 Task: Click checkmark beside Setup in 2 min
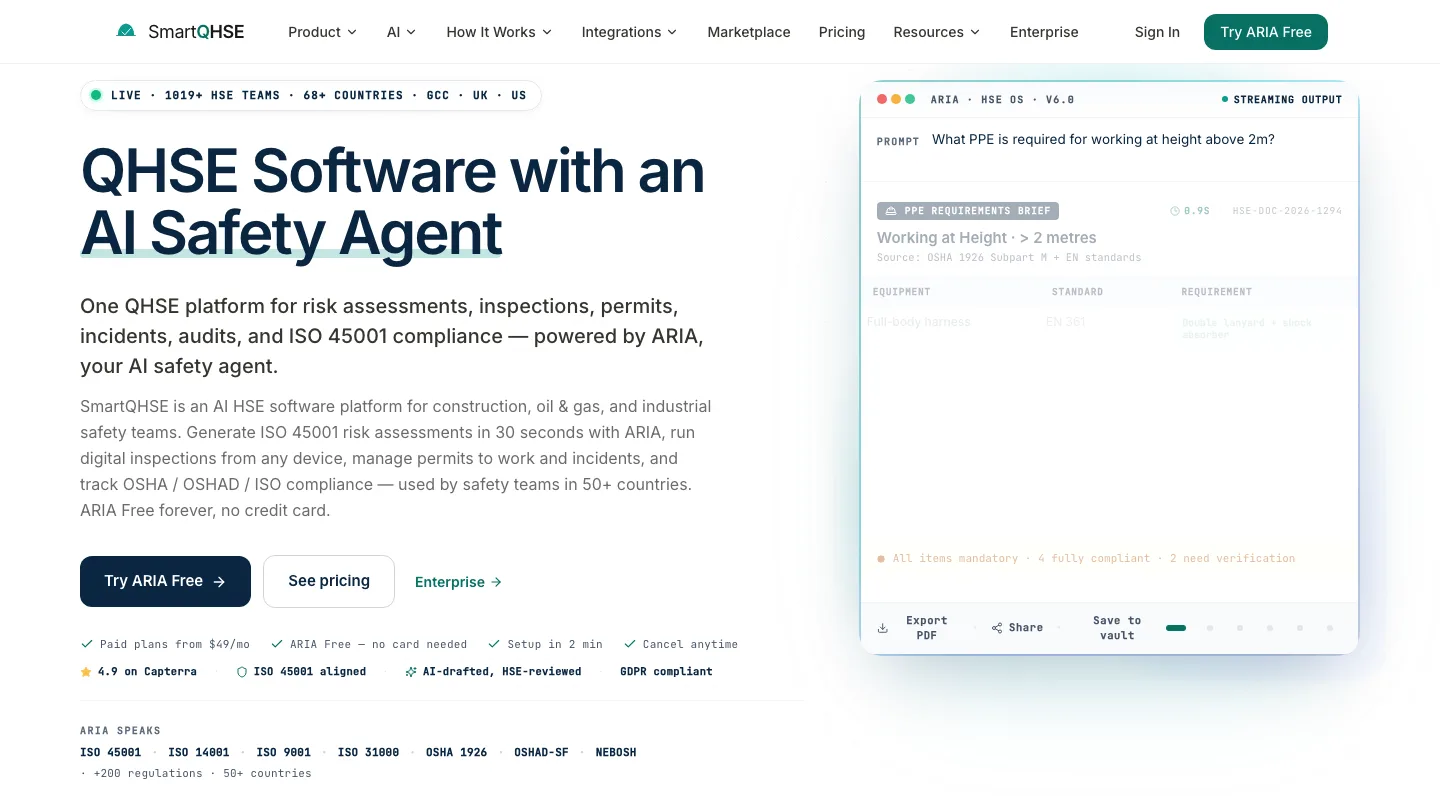pos(493,644)
